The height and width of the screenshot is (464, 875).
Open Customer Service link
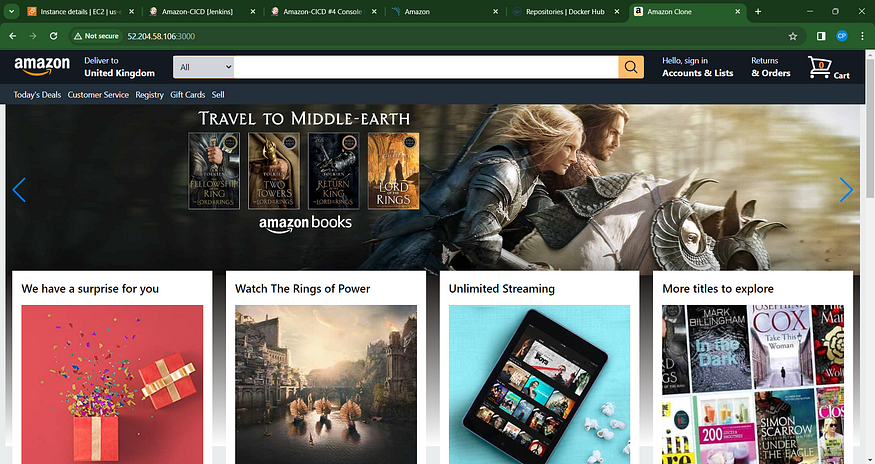pyautogui.click(x=98, y=95)
